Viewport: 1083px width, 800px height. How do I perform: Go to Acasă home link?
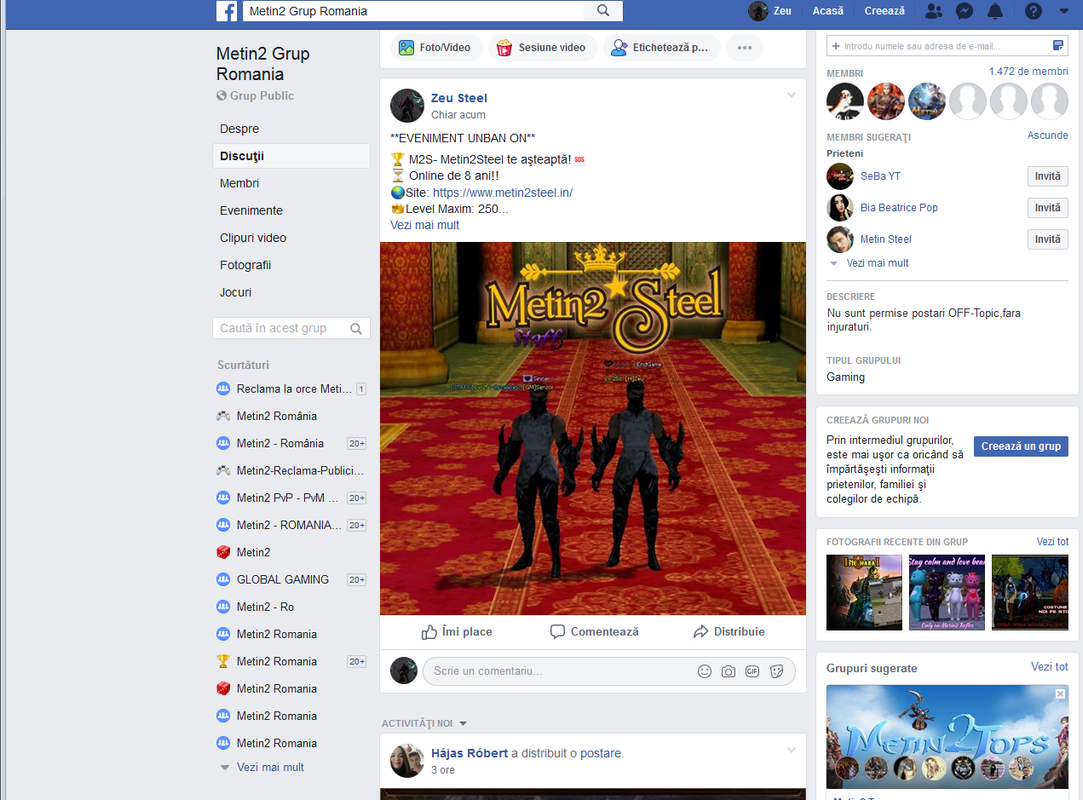pyautogui.click(x=827, y=11)
